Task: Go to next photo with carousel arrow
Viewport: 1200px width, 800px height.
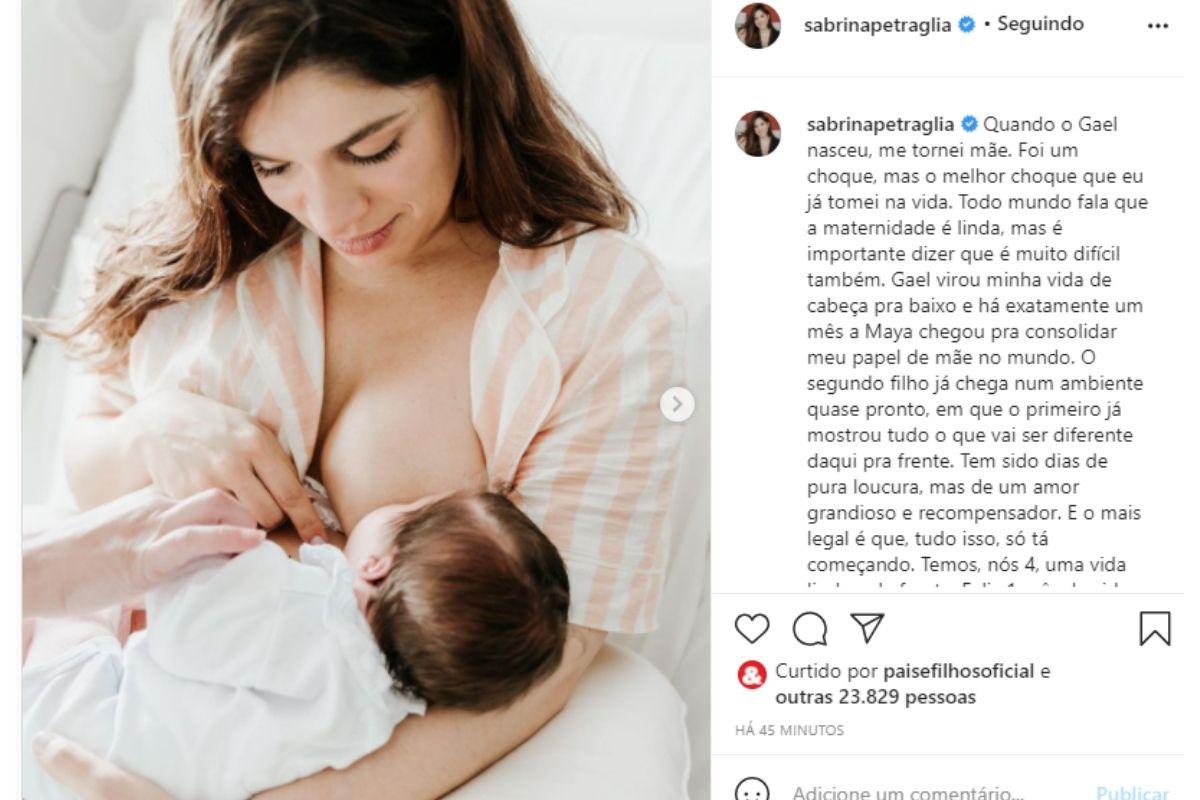Action: (677, 404)
